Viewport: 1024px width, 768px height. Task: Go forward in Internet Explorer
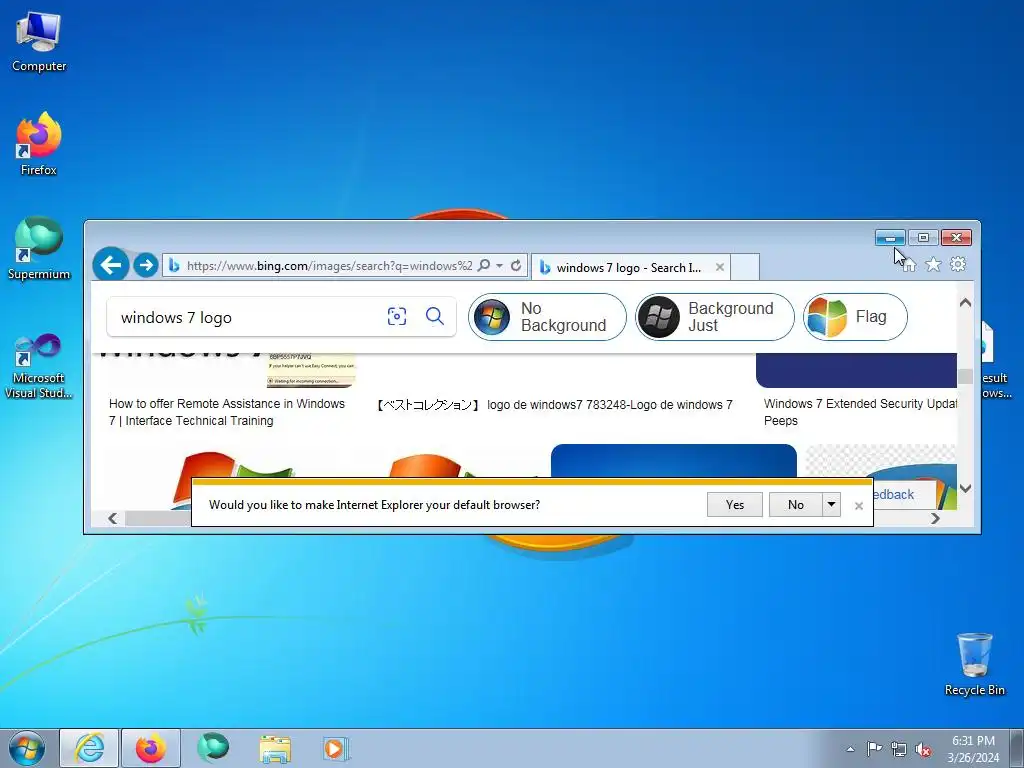146,265
